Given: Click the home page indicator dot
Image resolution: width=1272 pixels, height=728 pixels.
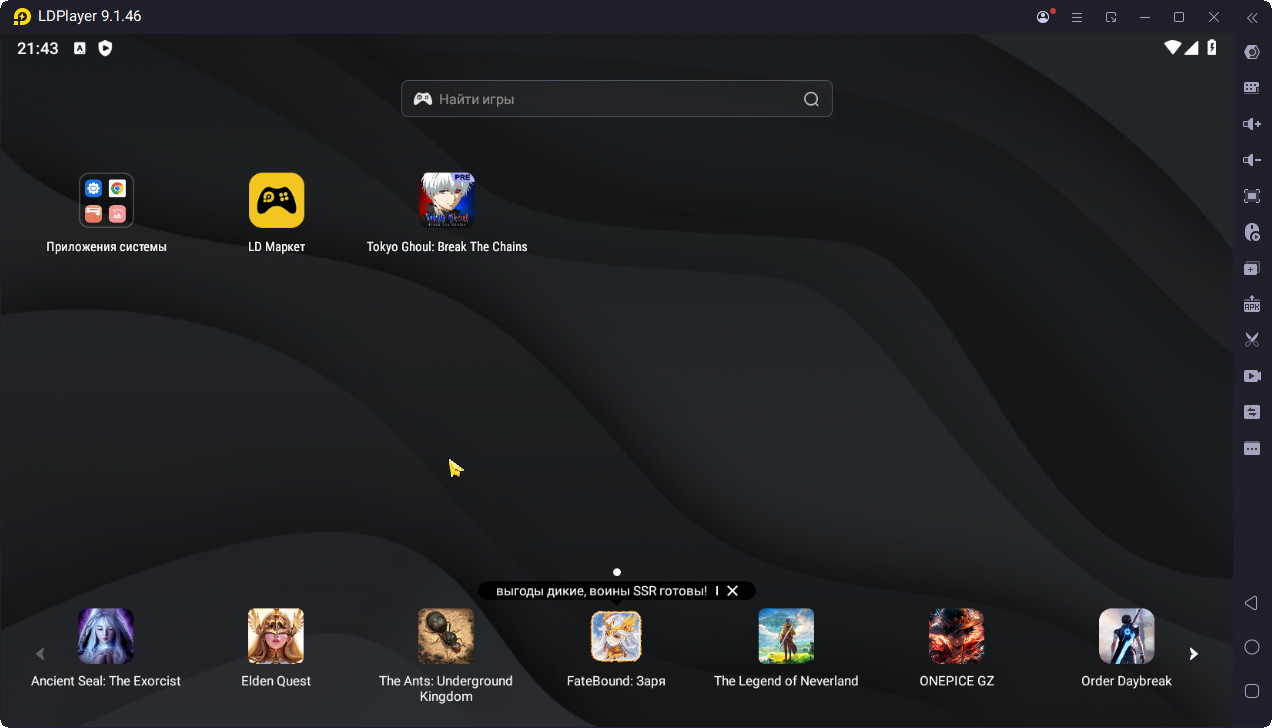Looking at the screenshot, I should coord(617,572).
